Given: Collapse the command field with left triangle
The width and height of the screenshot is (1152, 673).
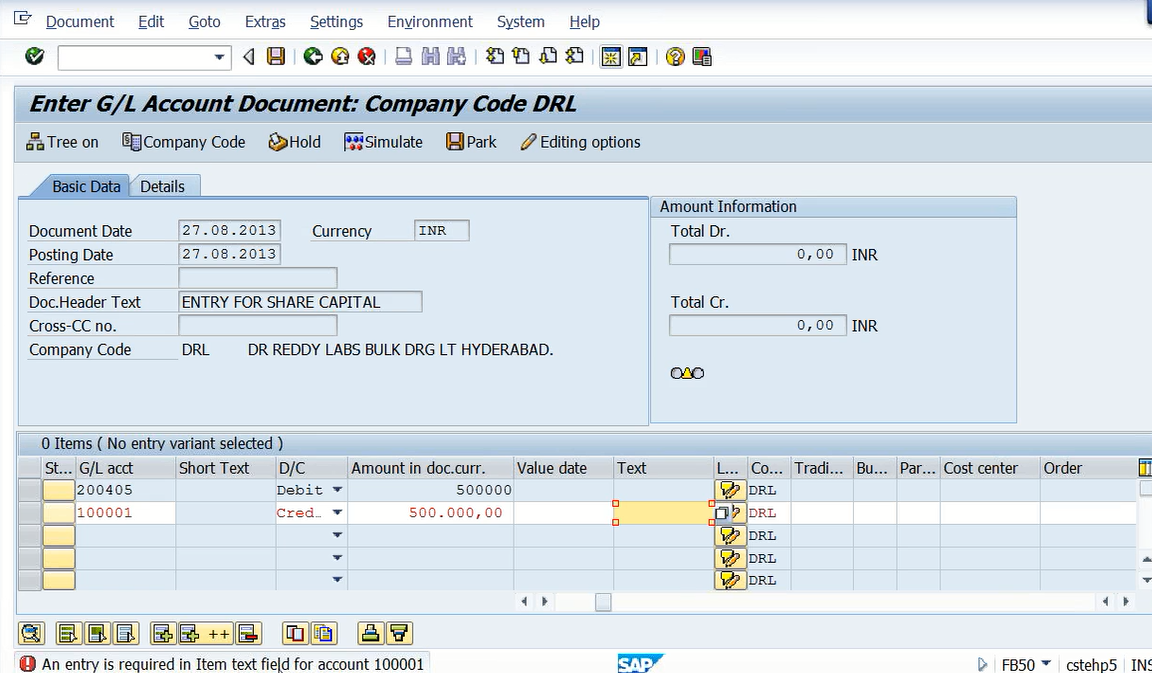Looking at the screenshot, I should click(x=248, y=57).
